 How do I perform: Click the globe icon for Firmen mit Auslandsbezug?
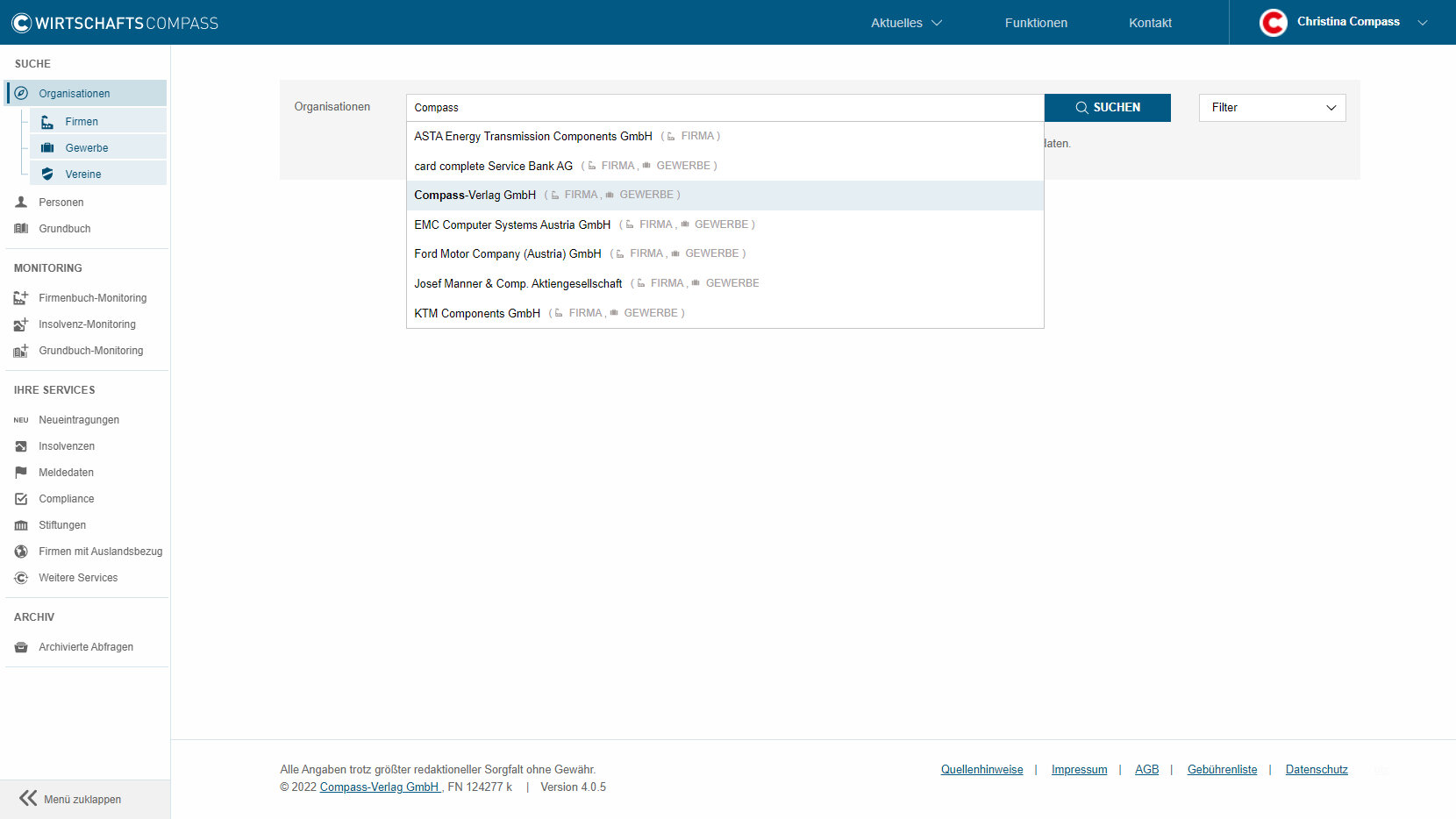[21, 552]
